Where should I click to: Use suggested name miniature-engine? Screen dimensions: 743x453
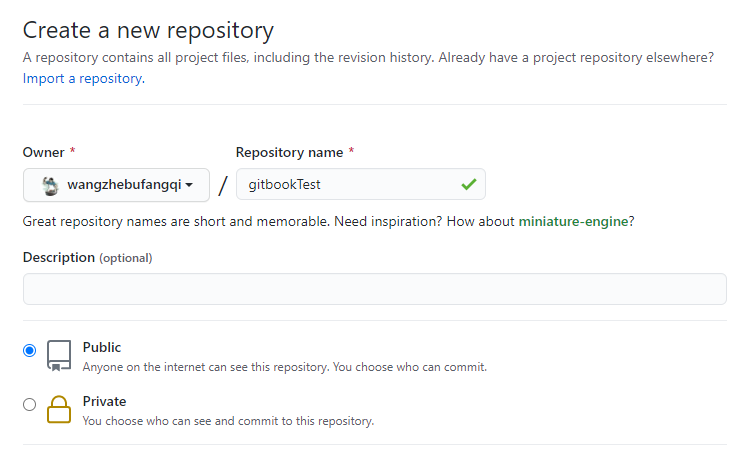[573, 221]
